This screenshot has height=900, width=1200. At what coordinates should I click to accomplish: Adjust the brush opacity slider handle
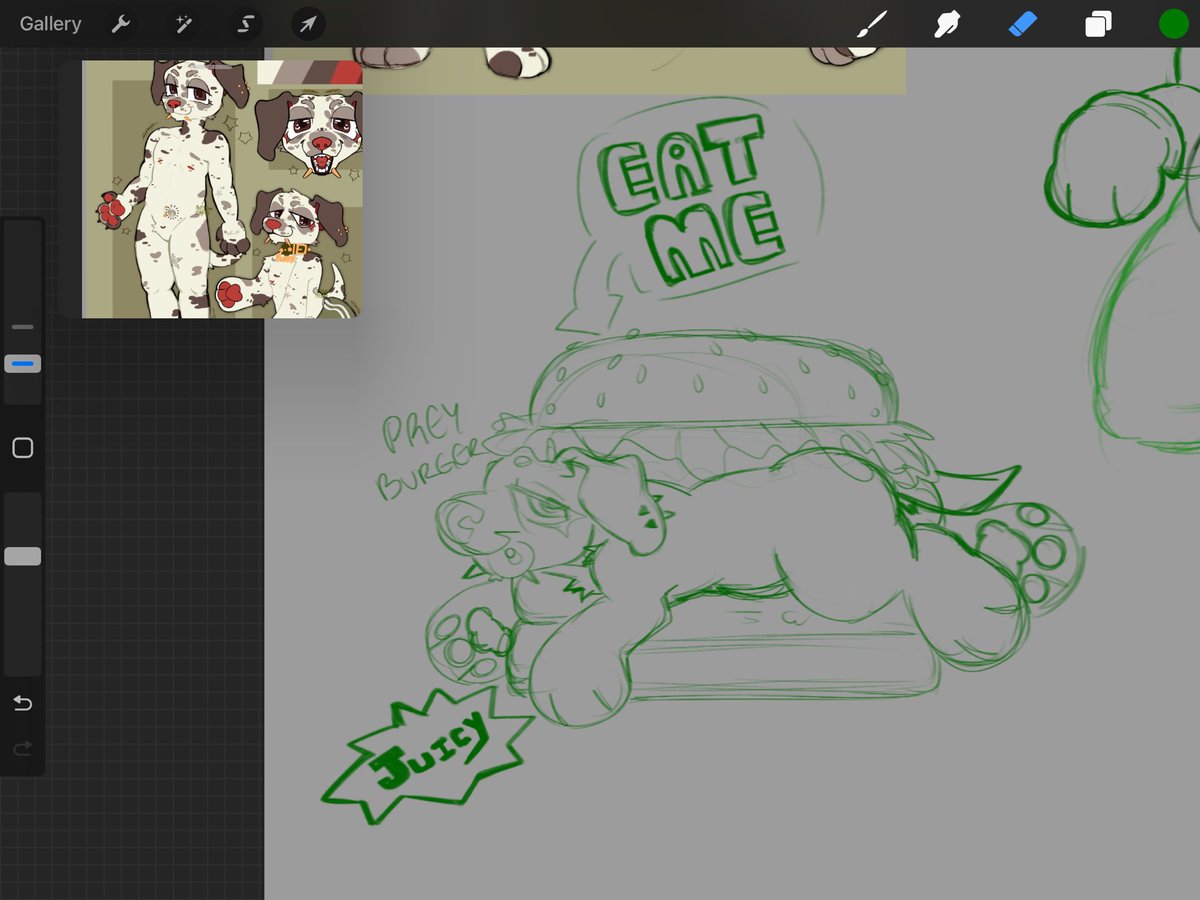pyautogui.click(x=22, y=556)
